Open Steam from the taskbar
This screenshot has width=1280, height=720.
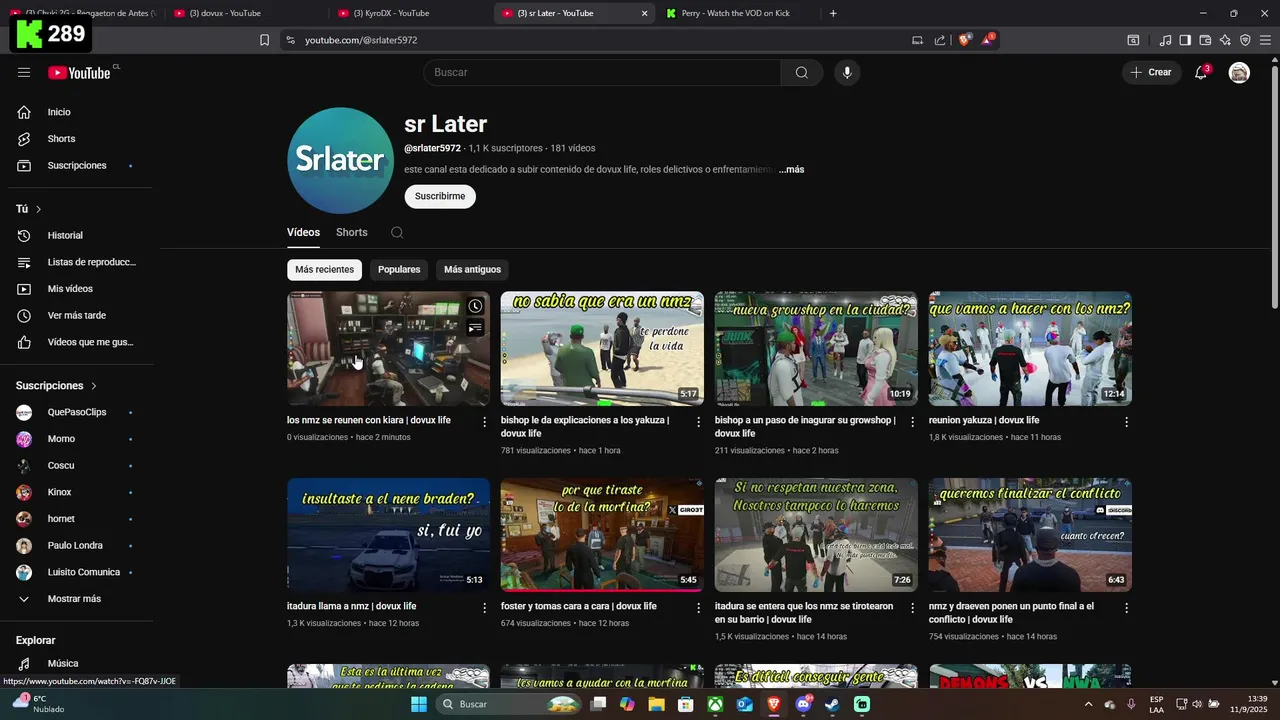click(x=832, y=704)
